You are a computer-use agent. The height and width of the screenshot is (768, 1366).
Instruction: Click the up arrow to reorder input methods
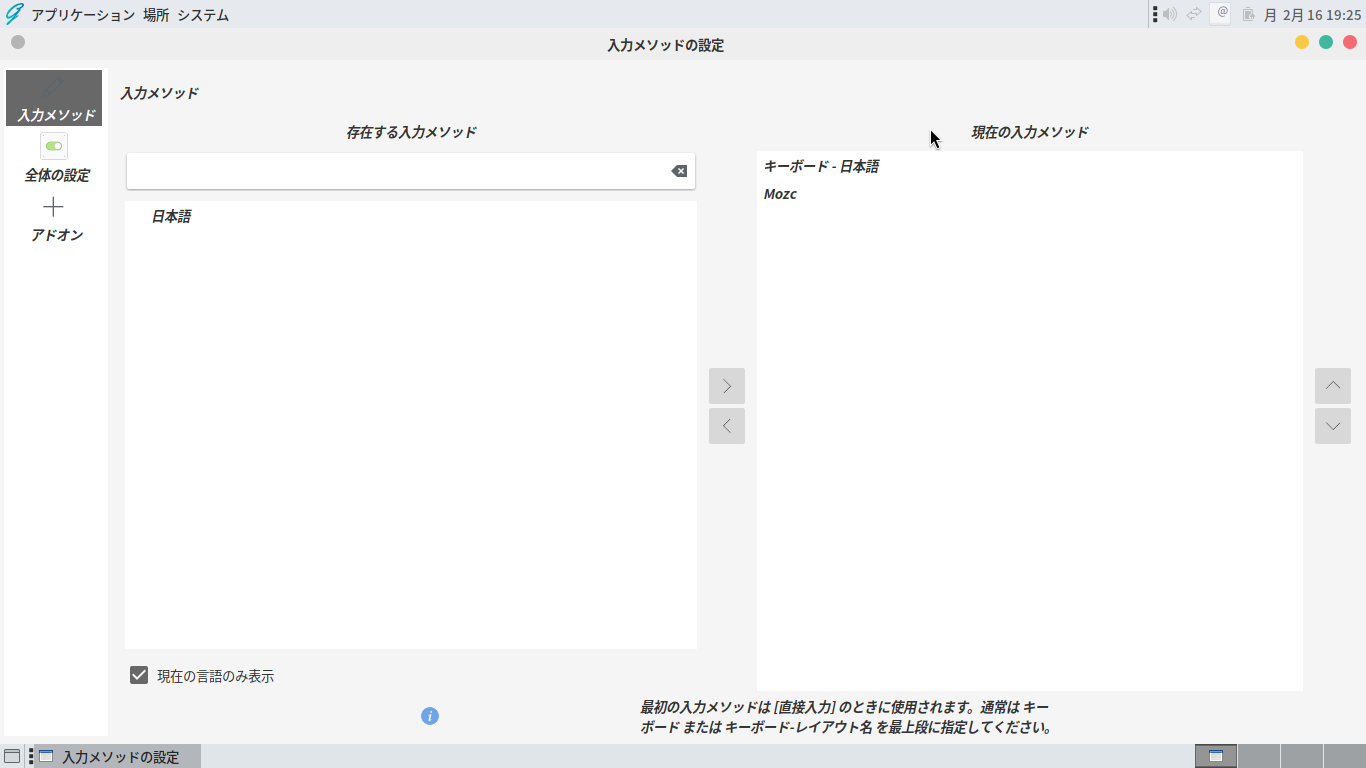tap(1333, 385)
